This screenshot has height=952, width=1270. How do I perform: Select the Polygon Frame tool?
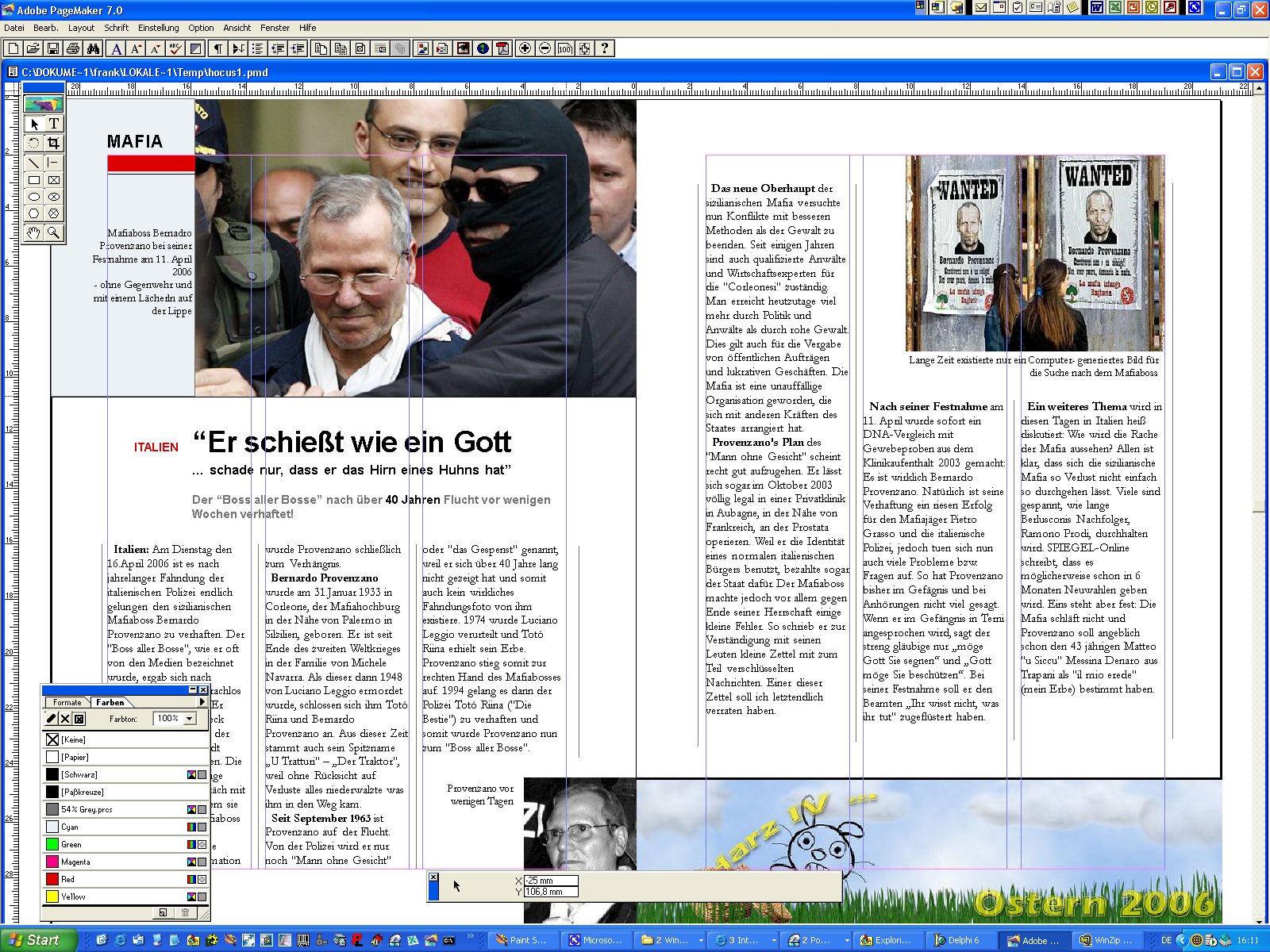coord(53,213)
